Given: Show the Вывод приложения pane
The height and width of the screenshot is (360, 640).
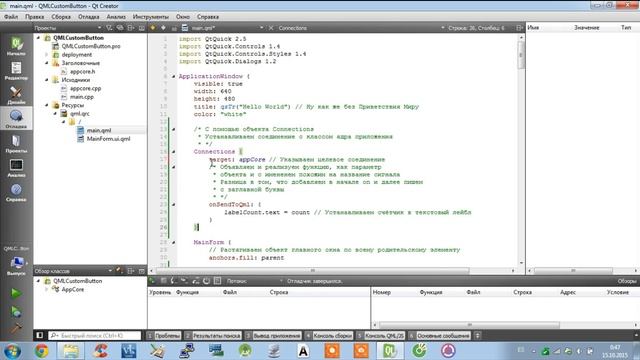Looking at the screenshot, I should click(x=273, y=336).
